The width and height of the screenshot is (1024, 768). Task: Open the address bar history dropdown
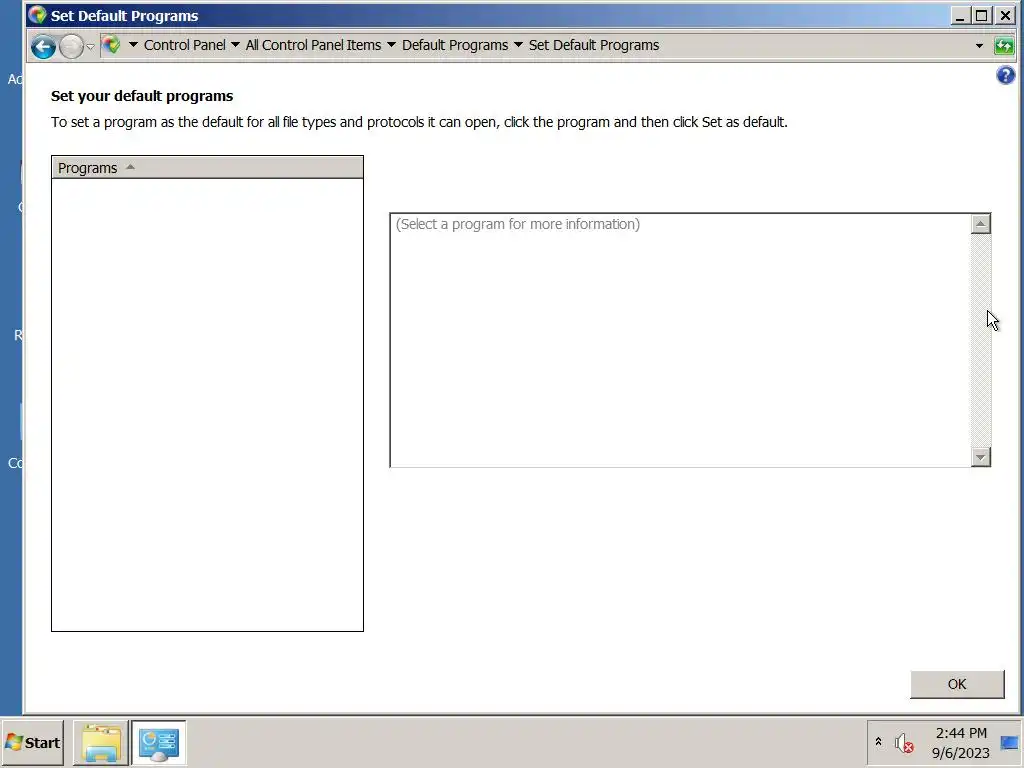click(979, 46)
